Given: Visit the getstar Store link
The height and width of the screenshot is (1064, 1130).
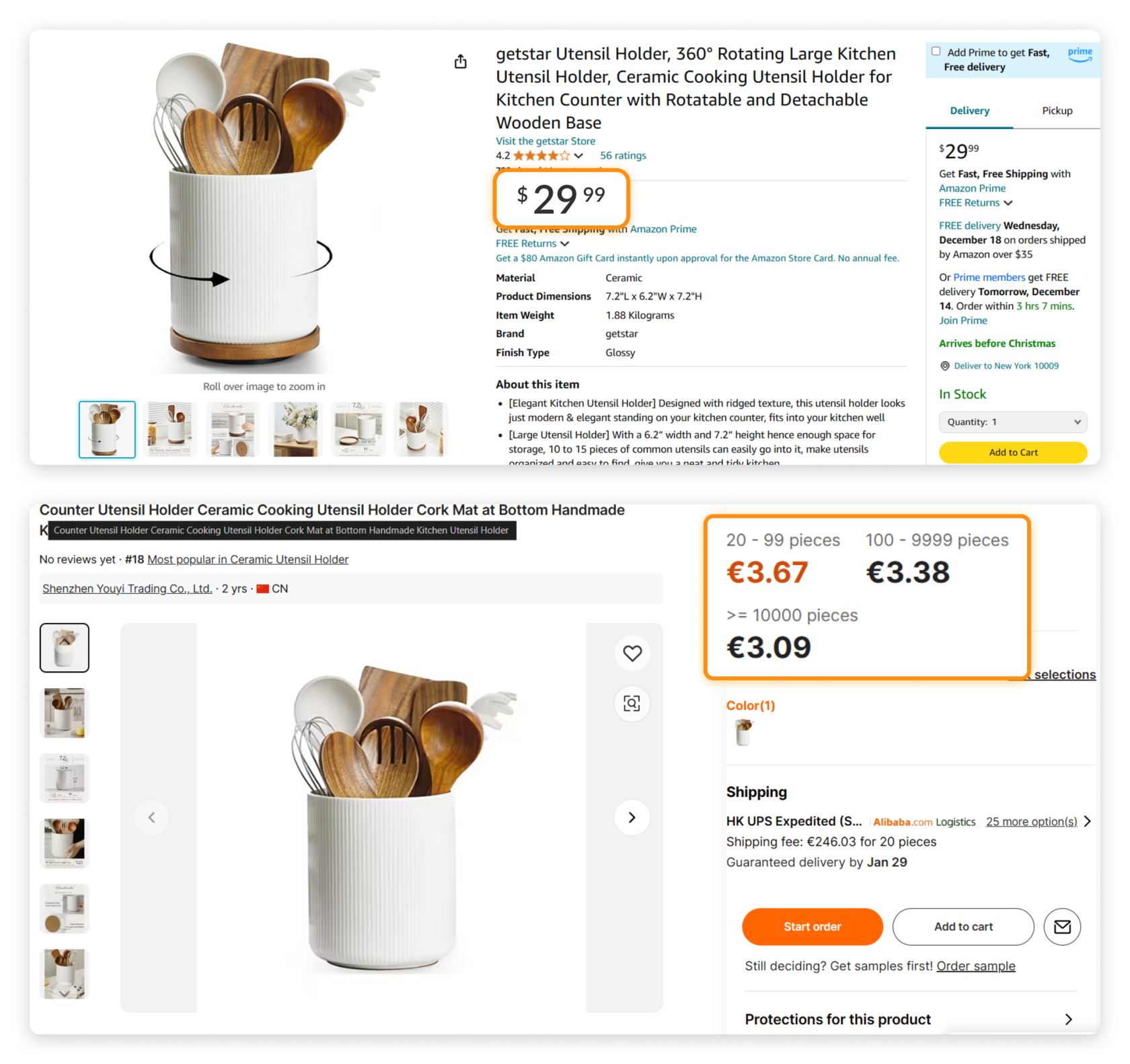Looking at the screenshot, I should point(545,141).
